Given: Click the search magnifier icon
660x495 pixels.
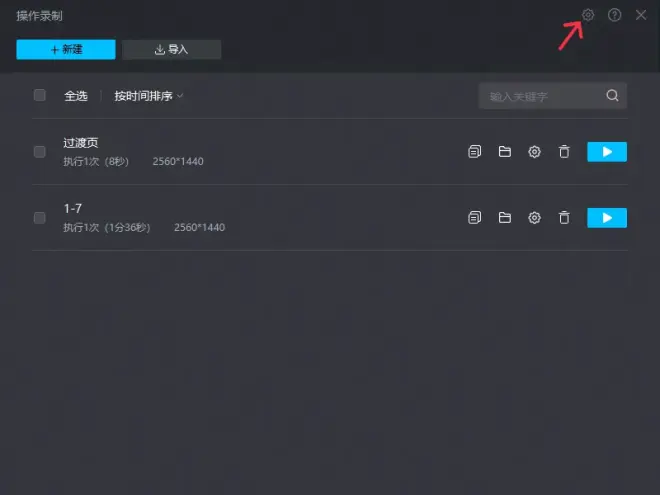Looking at the screenshot, I should [612, 96].
